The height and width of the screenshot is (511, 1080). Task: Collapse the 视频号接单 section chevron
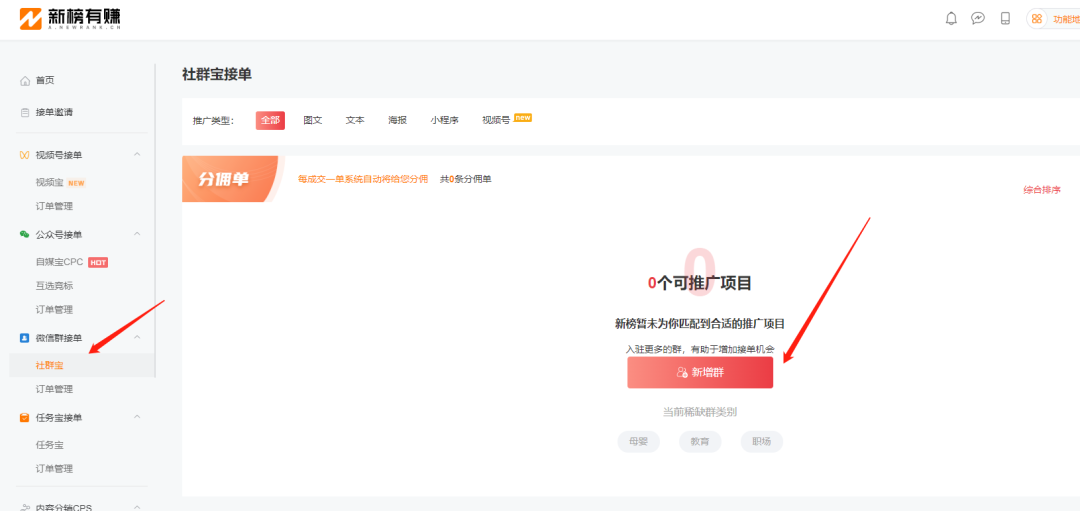coord(137,154)
